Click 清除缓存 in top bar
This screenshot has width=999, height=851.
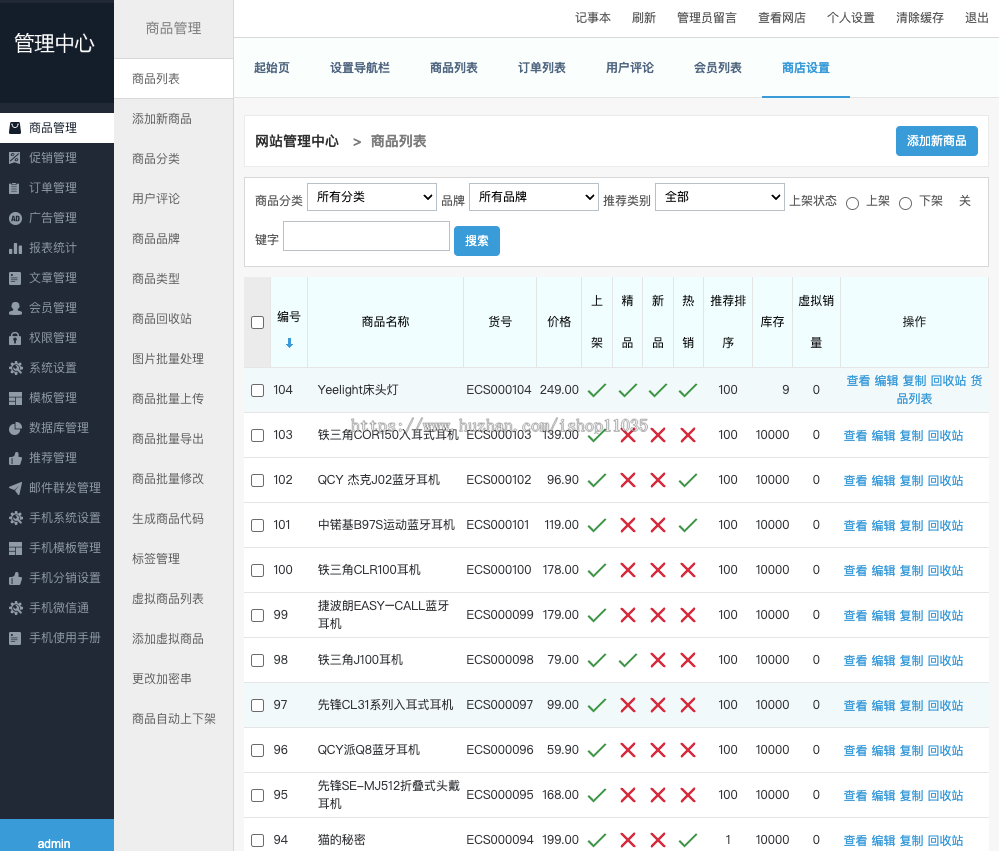[920, 18]
